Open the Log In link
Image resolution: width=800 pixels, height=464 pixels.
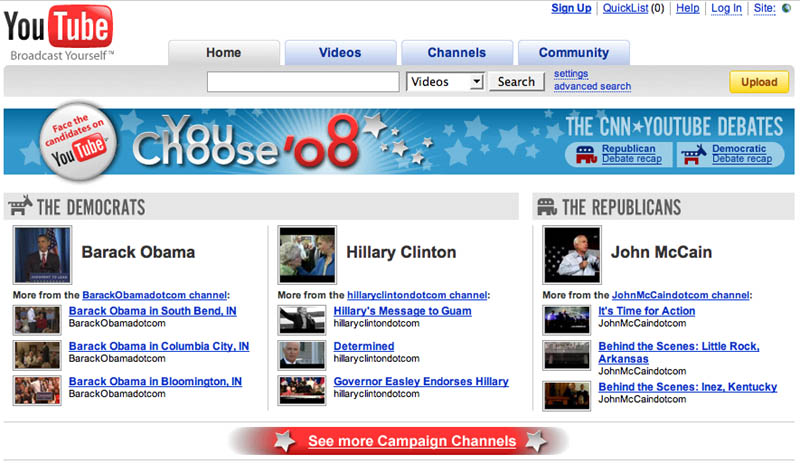coord(726,8)
